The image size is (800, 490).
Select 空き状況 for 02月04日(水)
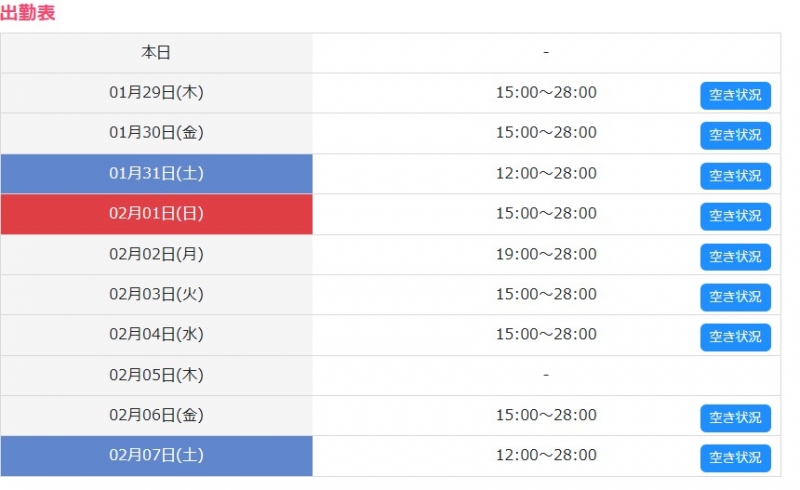tap(735, 337)
